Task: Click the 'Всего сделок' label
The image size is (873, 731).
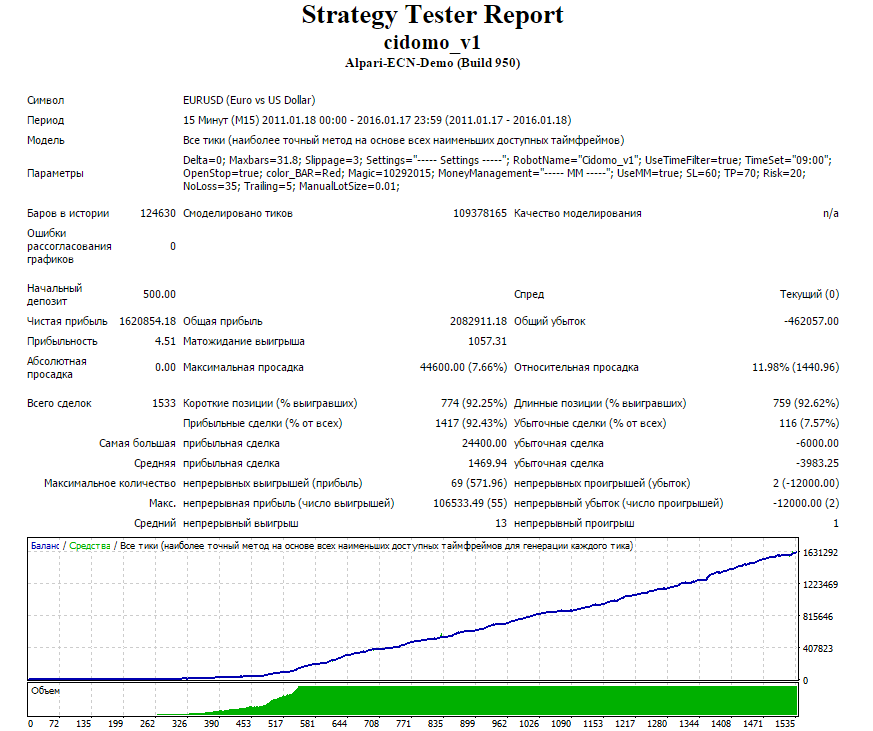Action: pyautogui.click(x=60, y=403)
